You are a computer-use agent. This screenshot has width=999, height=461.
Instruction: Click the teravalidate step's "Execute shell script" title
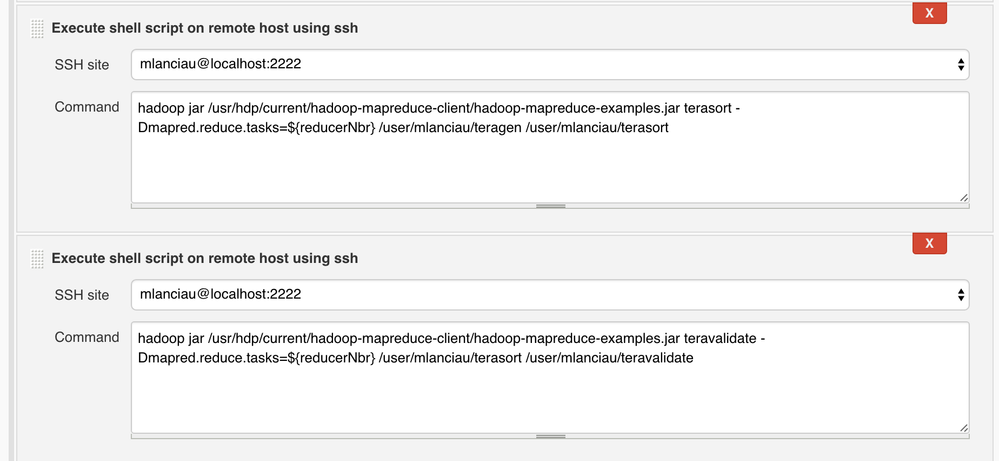(204, 258)
